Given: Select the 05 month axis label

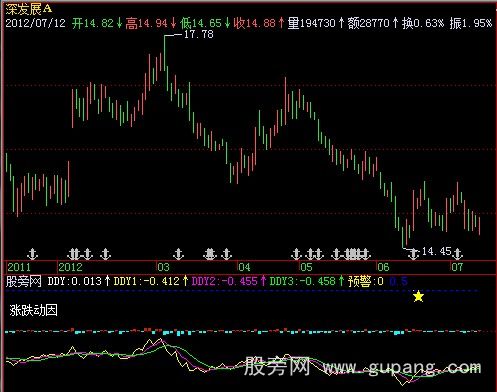Looking at the screenshot, I should click(x=306, y=267).
